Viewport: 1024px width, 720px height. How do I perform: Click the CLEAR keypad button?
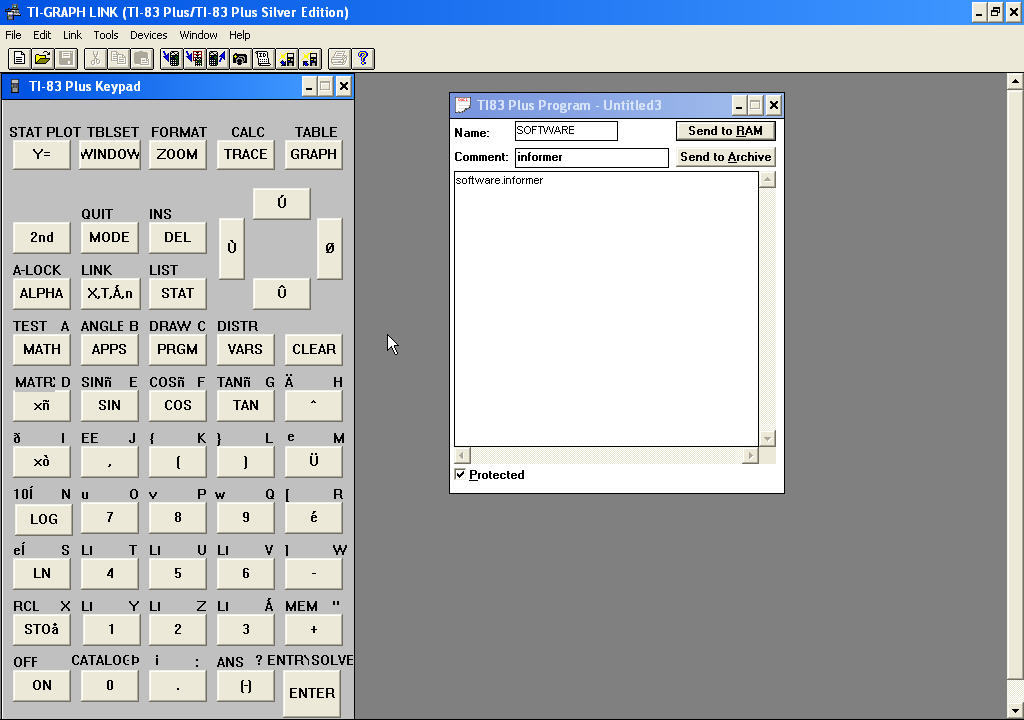313,350
